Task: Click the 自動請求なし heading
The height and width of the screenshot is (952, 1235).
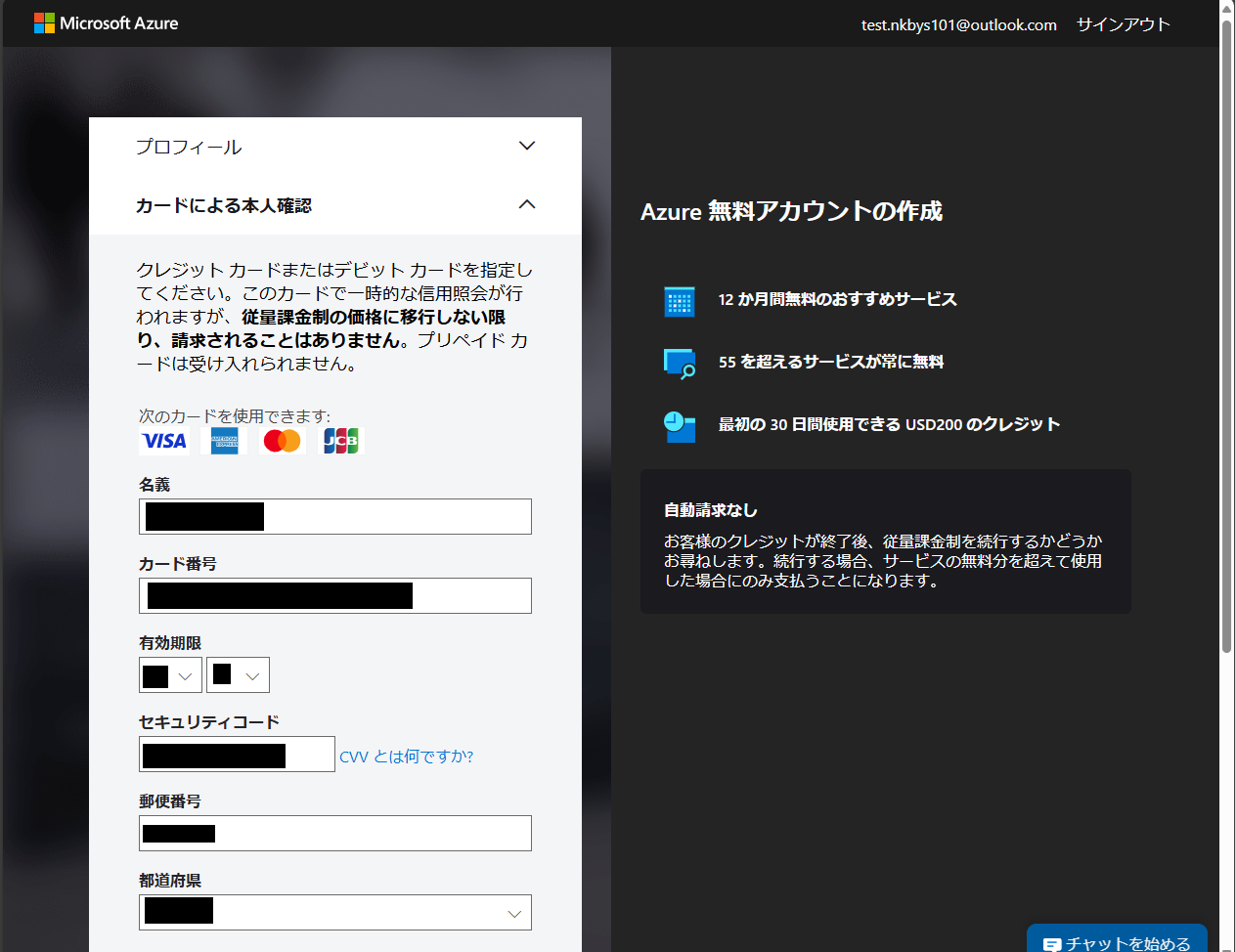Action: [711, 510]
